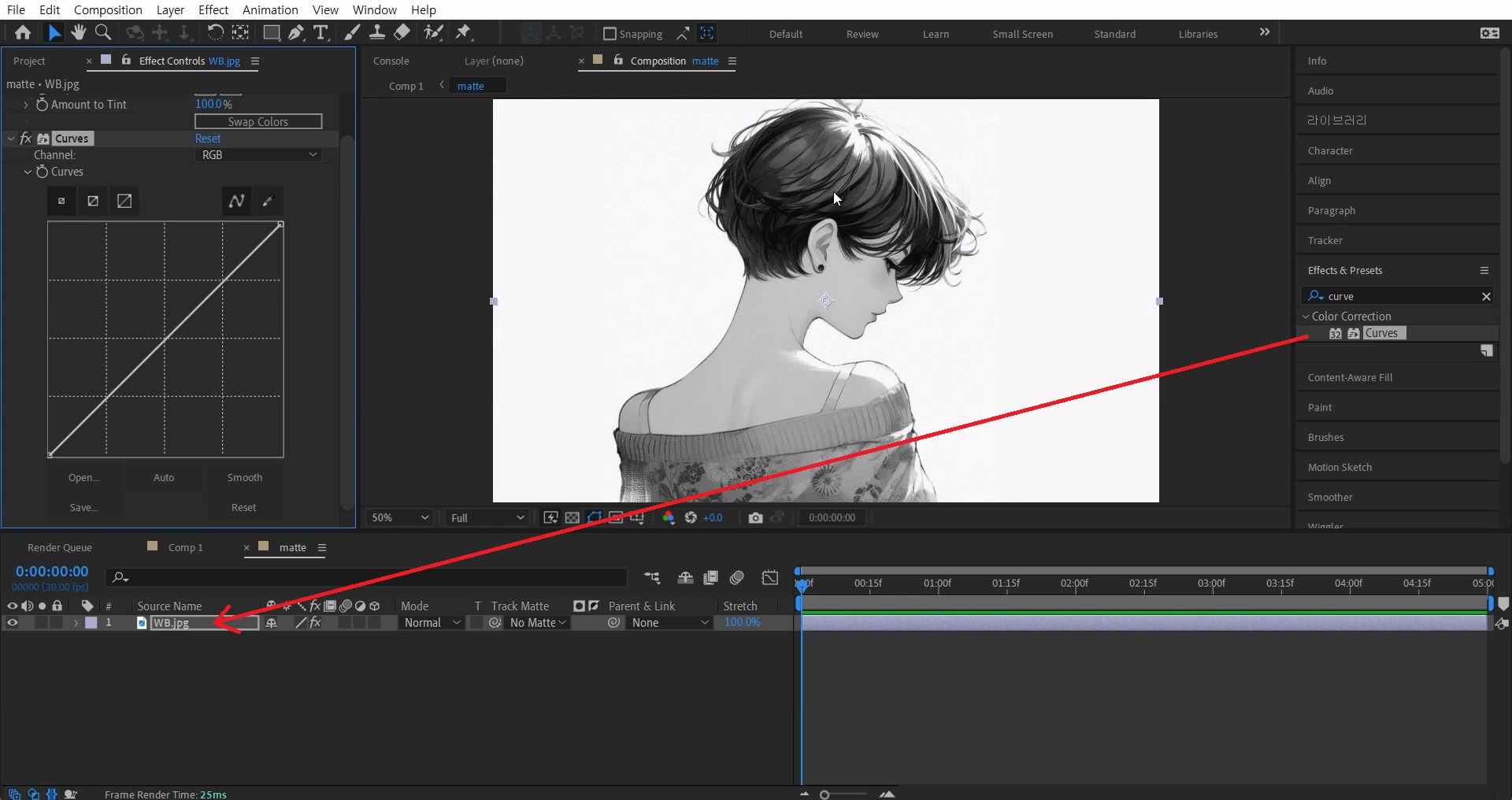Click the snapshot camera icon in viewer
Viewport: 1512px width, 800px height.
pos(755,517)
